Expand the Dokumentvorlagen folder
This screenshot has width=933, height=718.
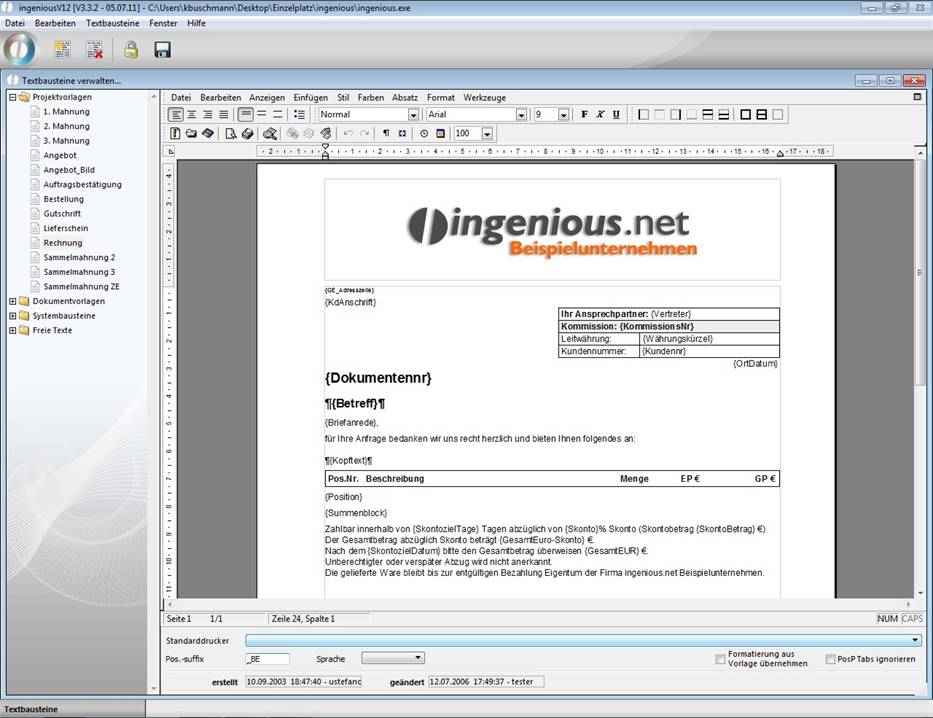[x=12, y=301]
